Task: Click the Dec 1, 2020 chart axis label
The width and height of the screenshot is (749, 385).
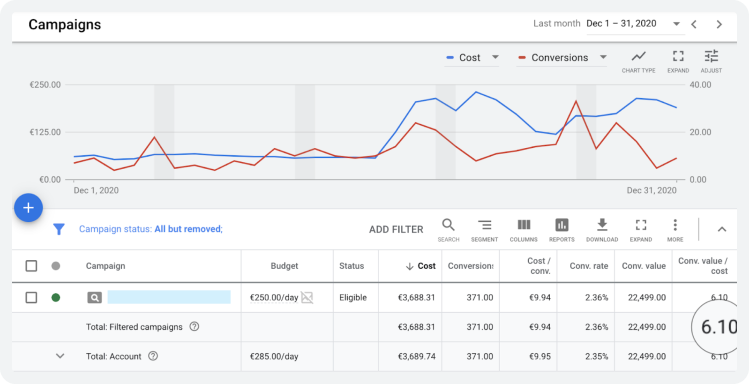Action: [x=96, y=190]
